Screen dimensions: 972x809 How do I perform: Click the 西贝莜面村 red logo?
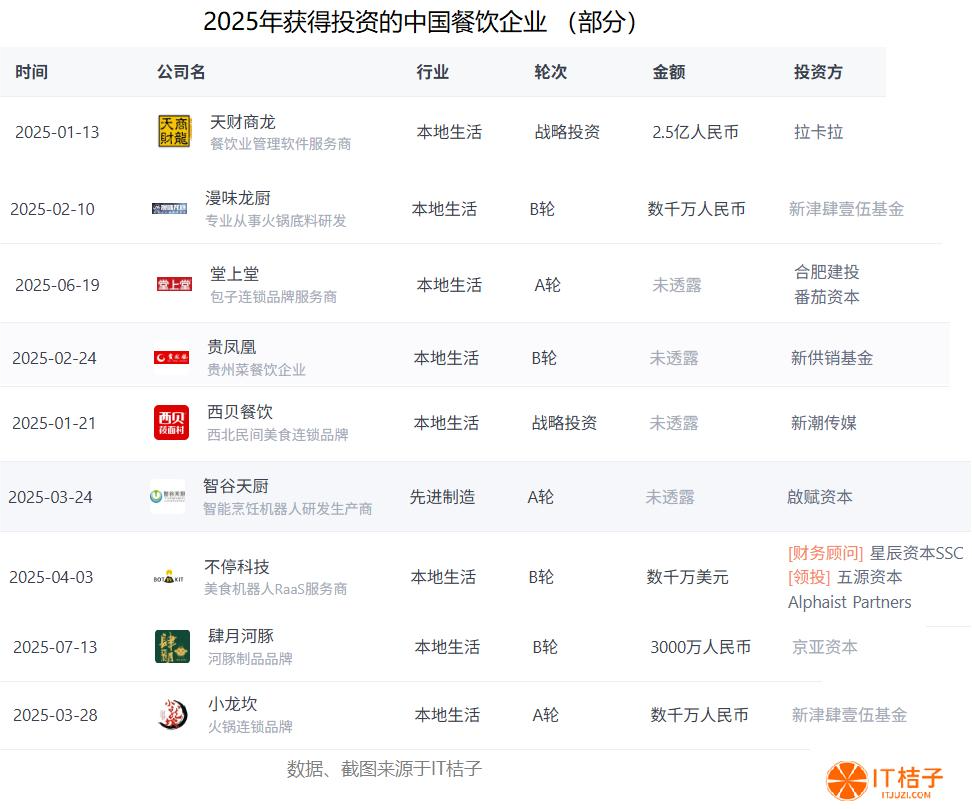[171, 423]
